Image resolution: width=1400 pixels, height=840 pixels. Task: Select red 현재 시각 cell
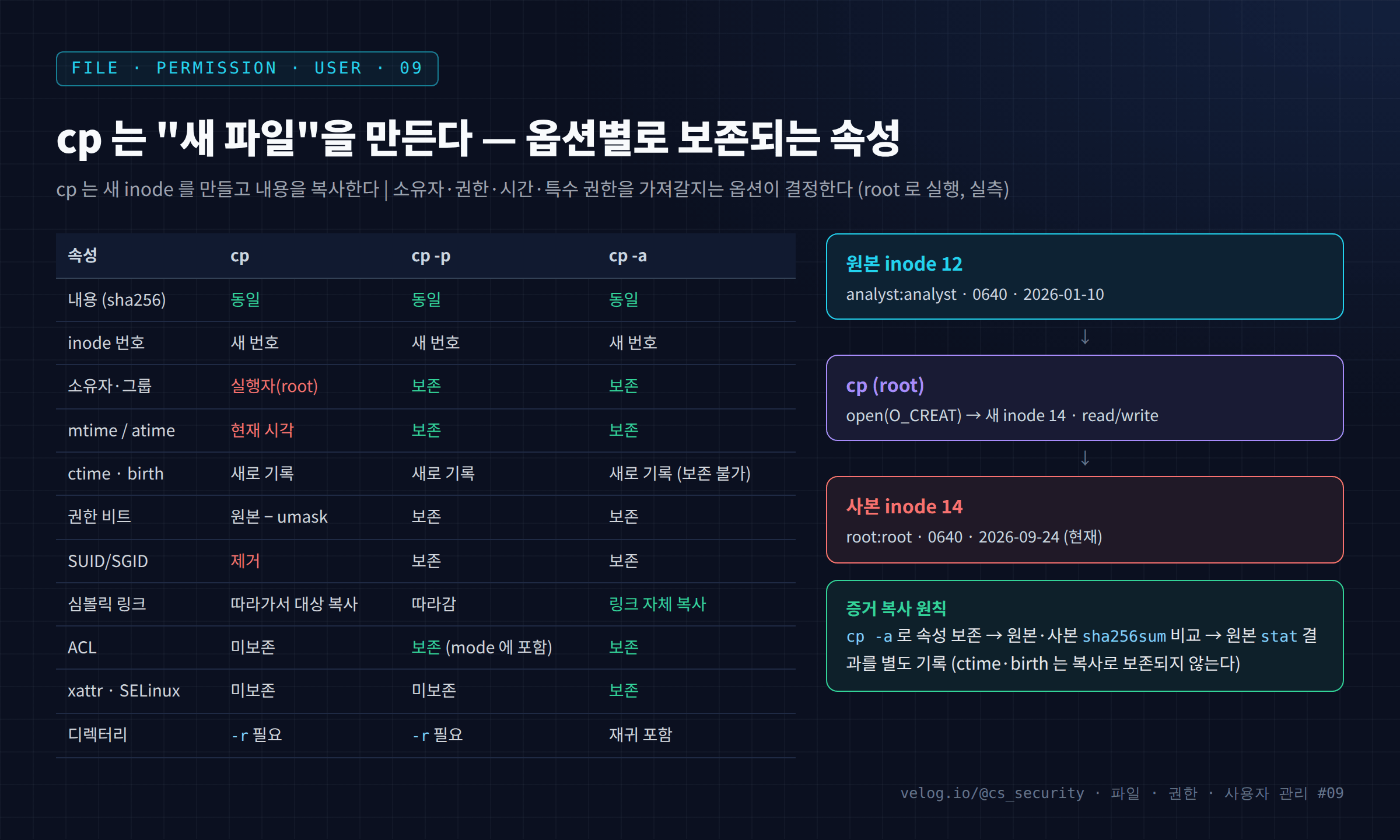click(x=262, y=430)
